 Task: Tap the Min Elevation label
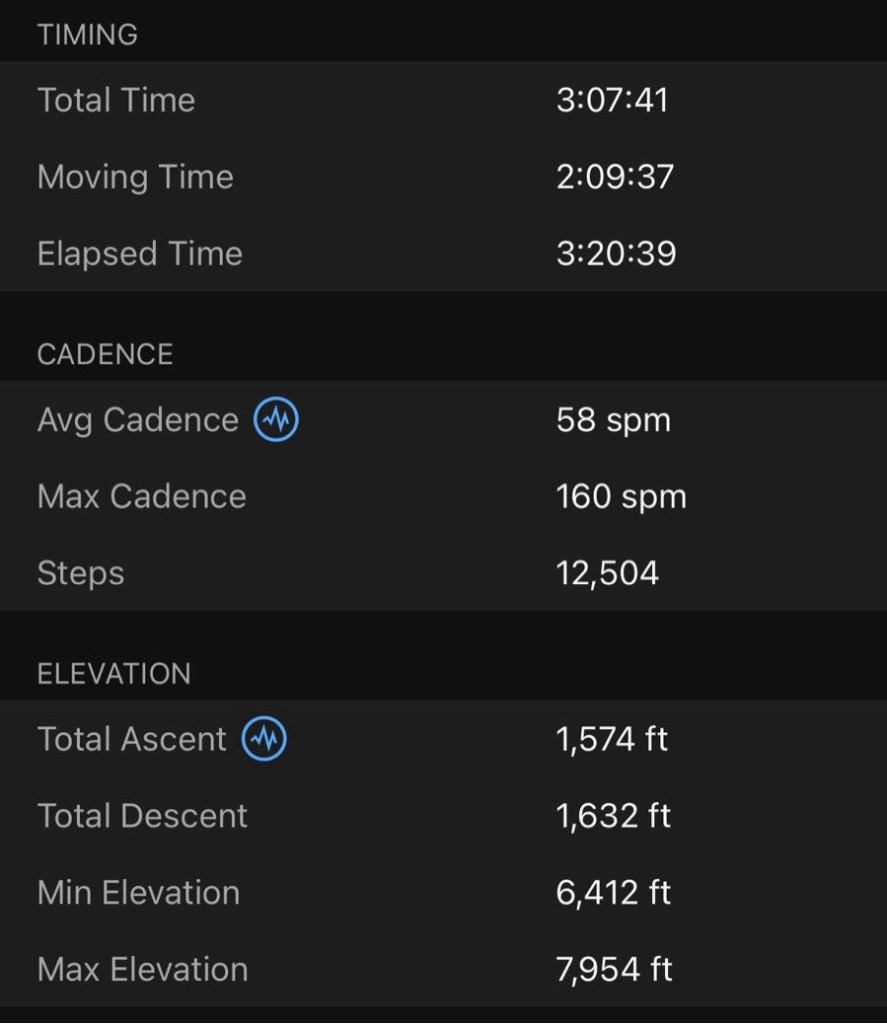pyautogui.click(x=138, y=893)
